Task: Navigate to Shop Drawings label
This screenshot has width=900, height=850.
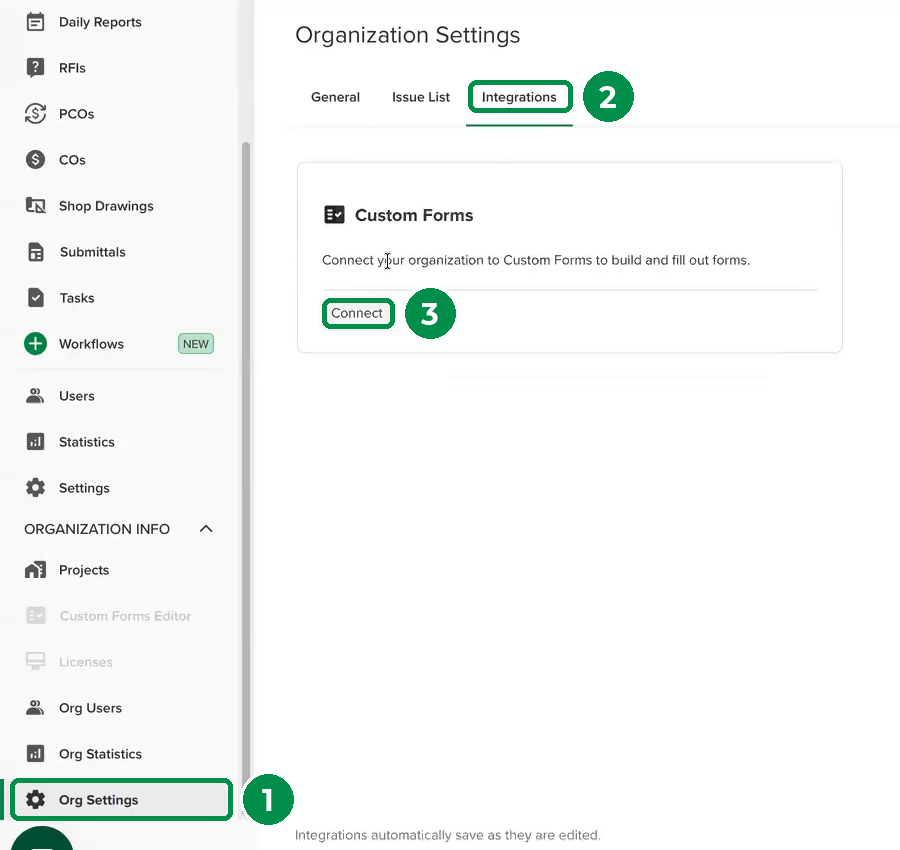Action: (x=106, y=205)
